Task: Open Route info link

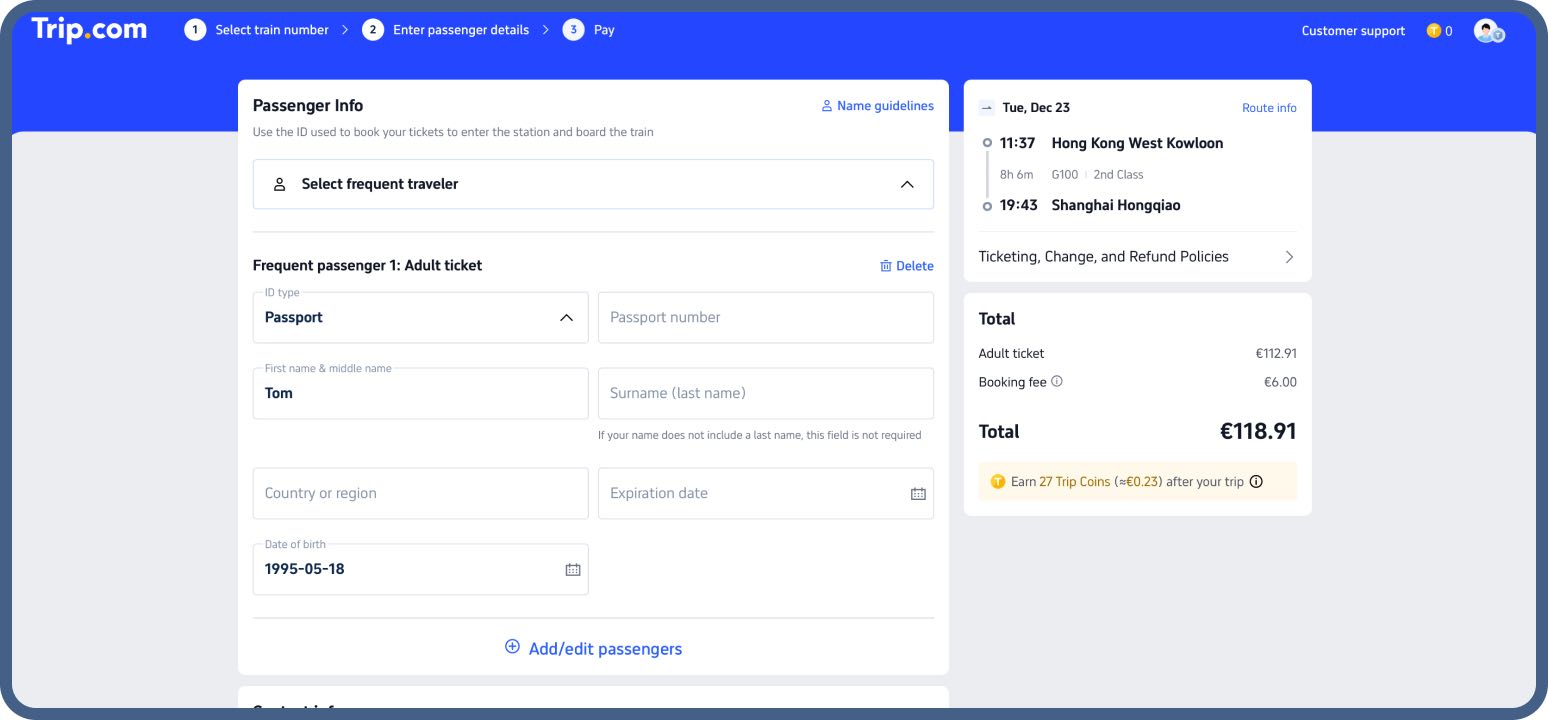Action: (x=1269, y=108)
